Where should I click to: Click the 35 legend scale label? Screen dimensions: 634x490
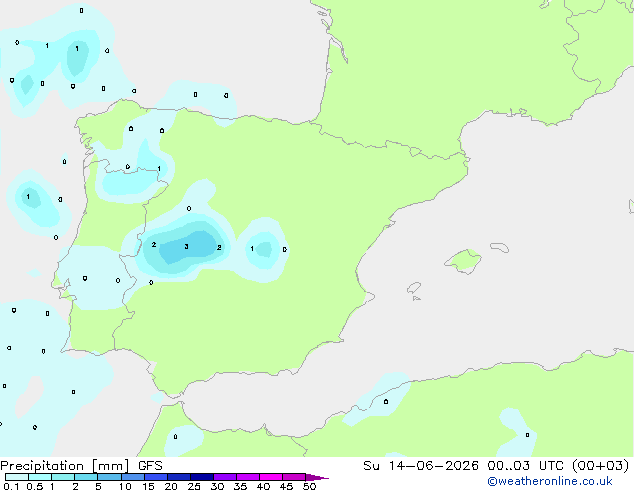[241, 486]
